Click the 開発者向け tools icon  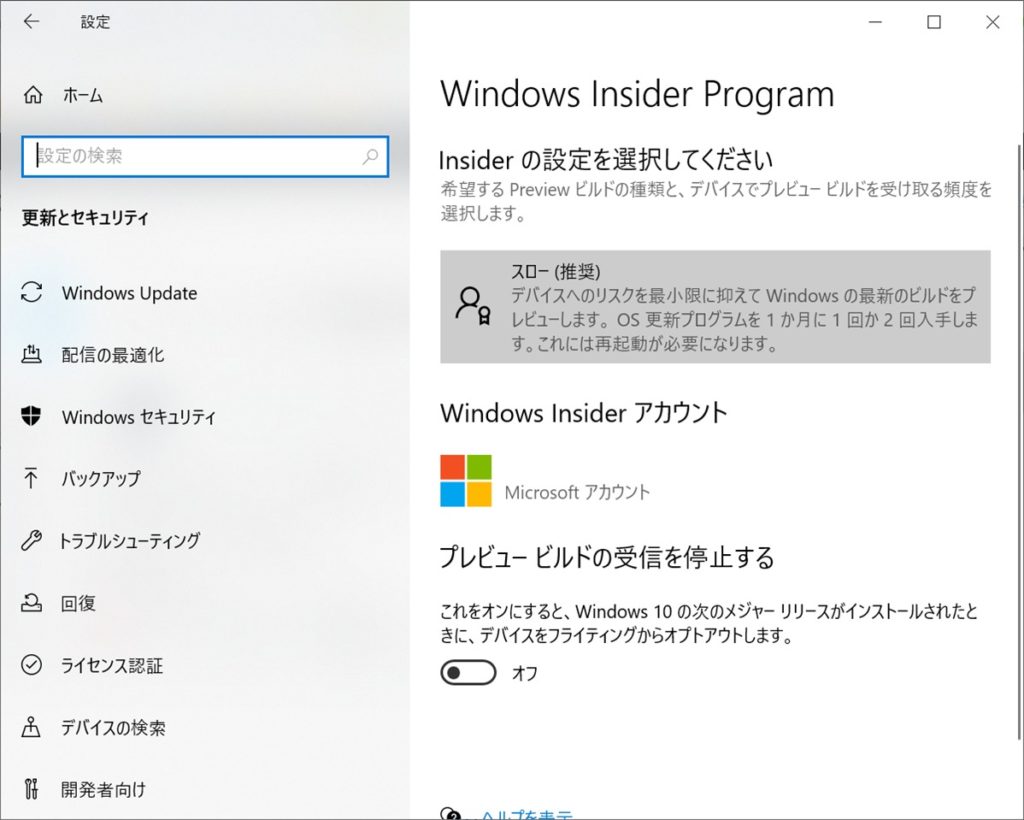31,789
